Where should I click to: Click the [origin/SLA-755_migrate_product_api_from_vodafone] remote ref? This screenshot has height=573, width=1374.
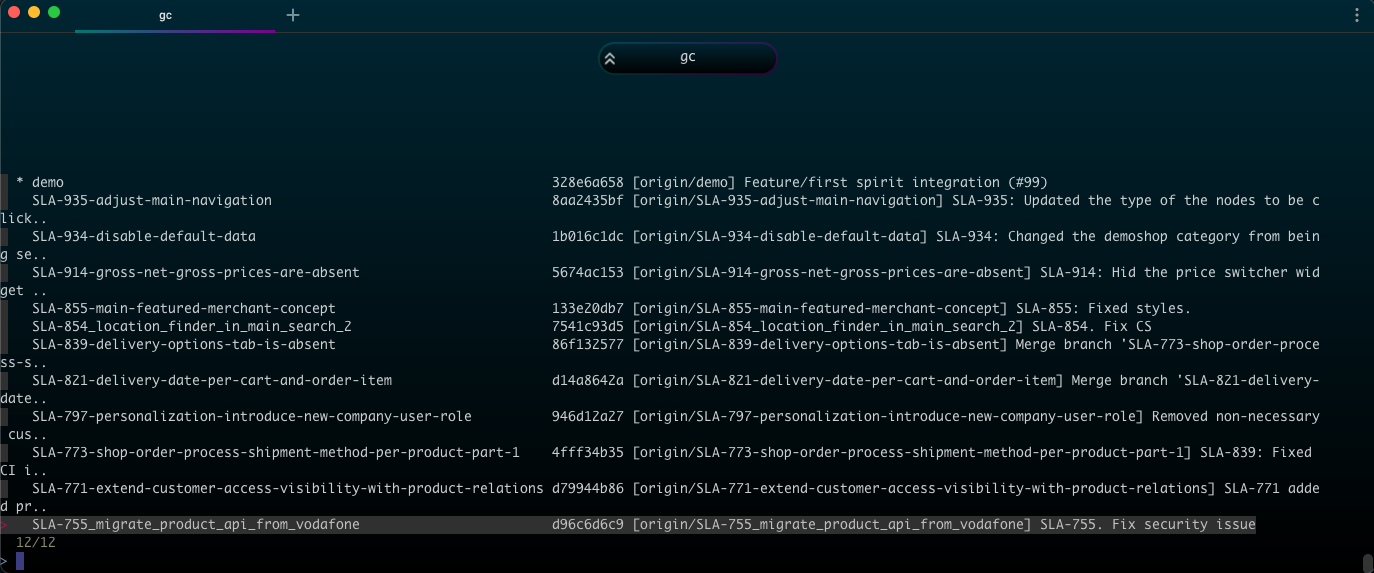pos(832,525)
